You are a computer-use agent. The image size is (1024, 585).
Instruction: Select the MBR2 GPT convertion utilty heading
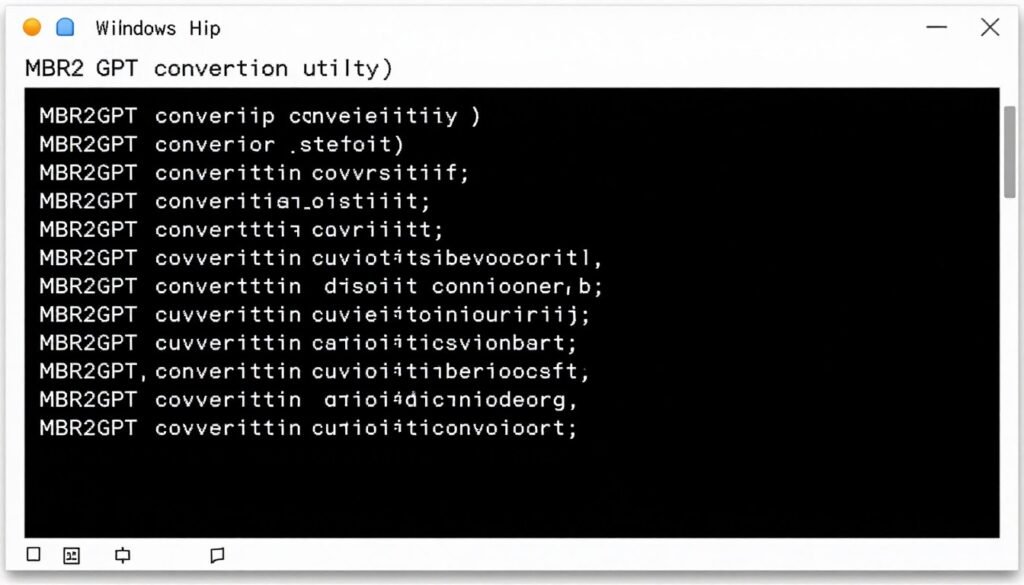207,68
